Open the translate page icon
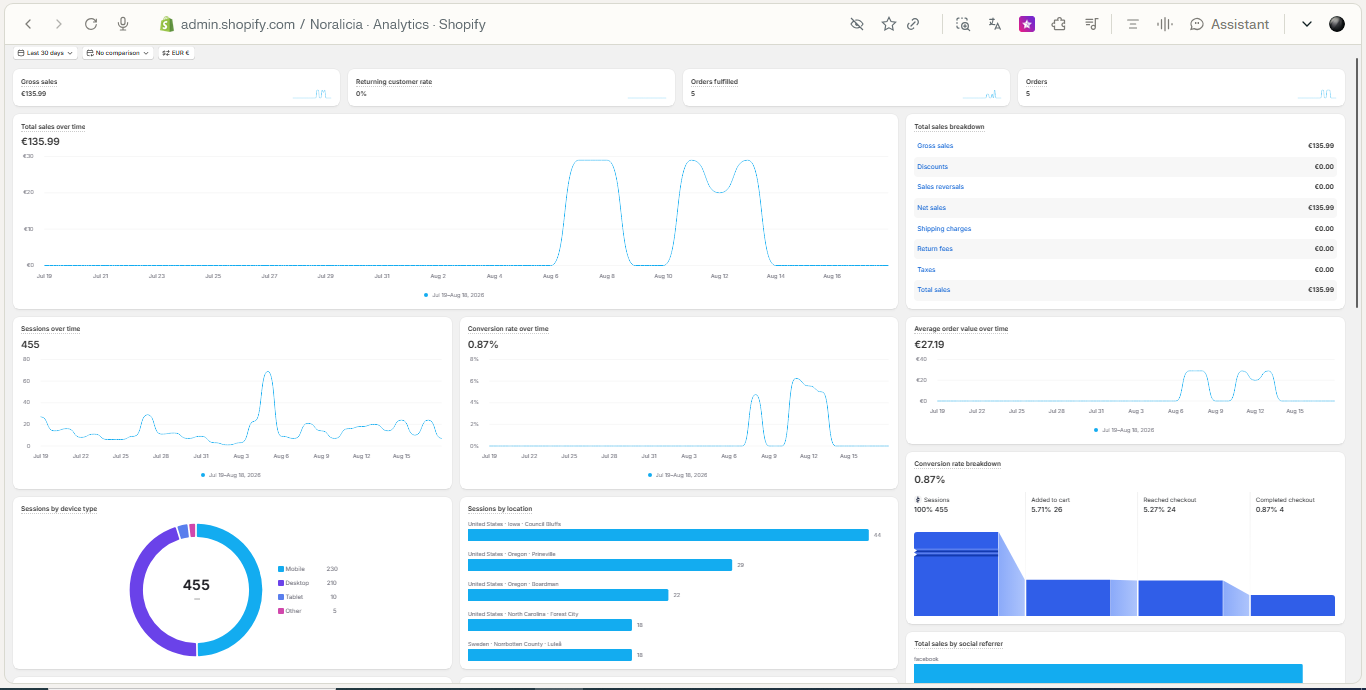The height and width of the screenshot is (690, 1366). (994, 24)
